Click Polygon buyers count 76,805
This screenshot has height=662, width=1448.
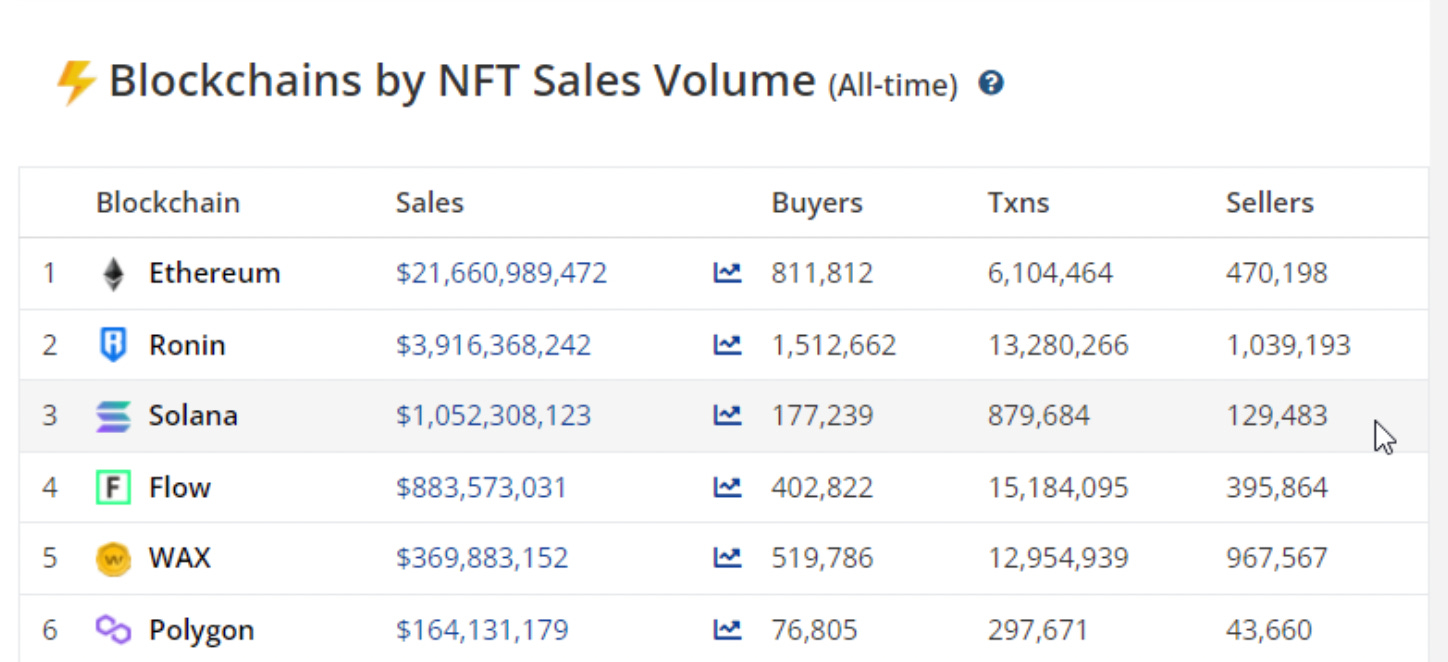point(814,630)
